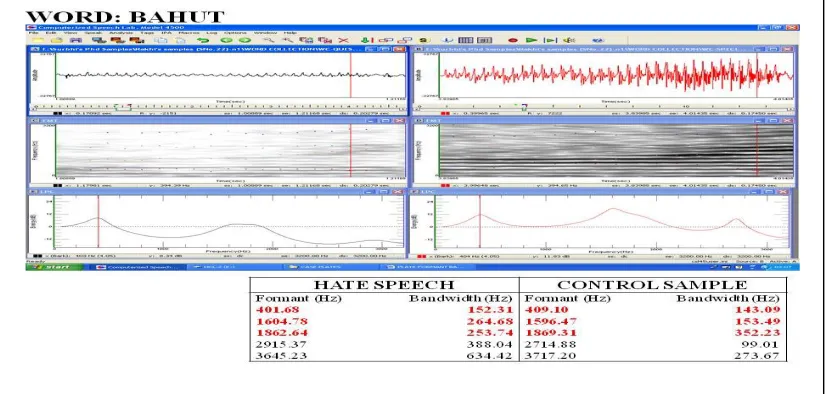Click the left waveform window title bar

(217, 49)
